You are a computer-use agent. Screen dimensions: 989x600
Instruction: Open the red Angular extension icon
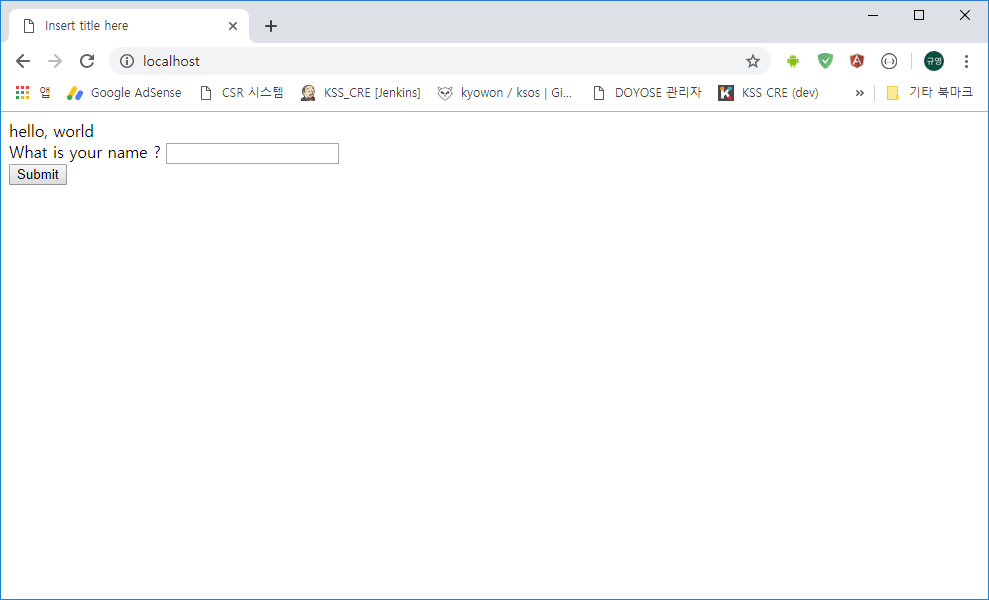857,61
